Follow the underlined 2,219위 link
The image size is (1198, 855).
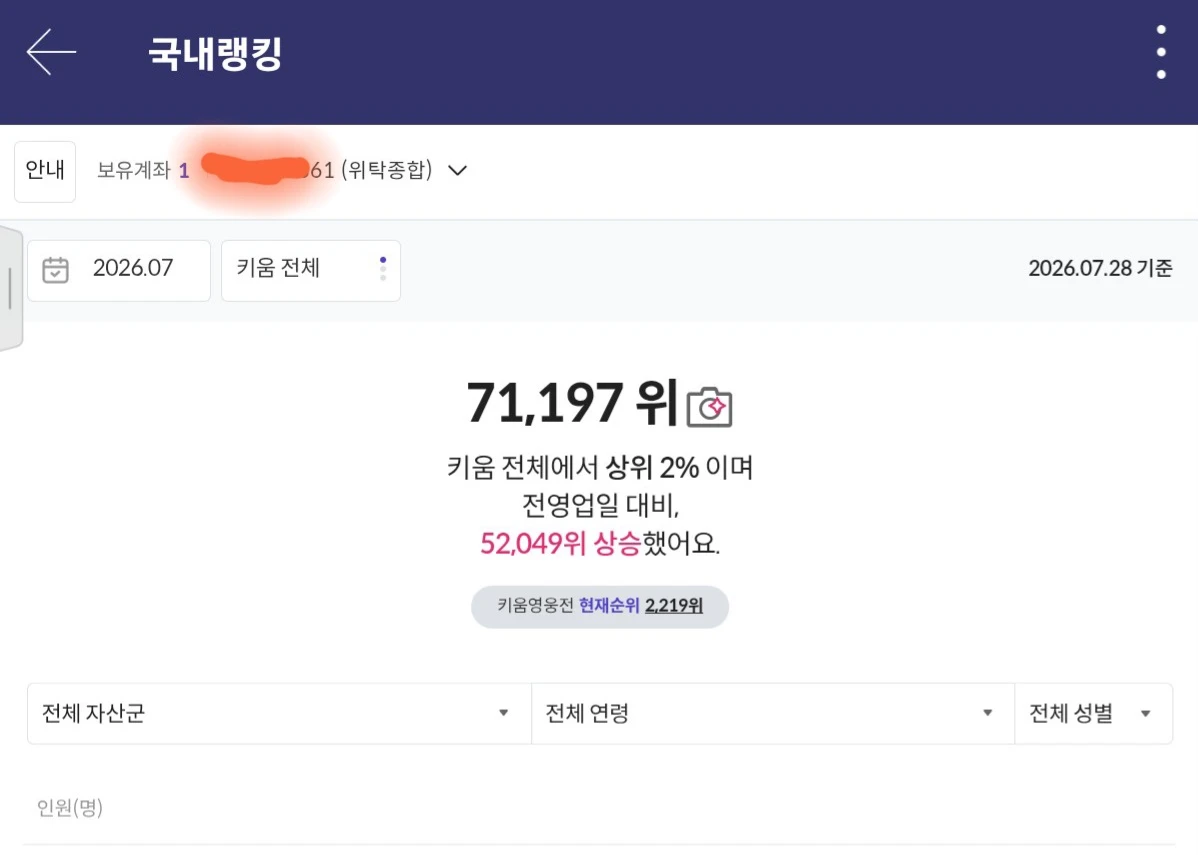point(674,606)
